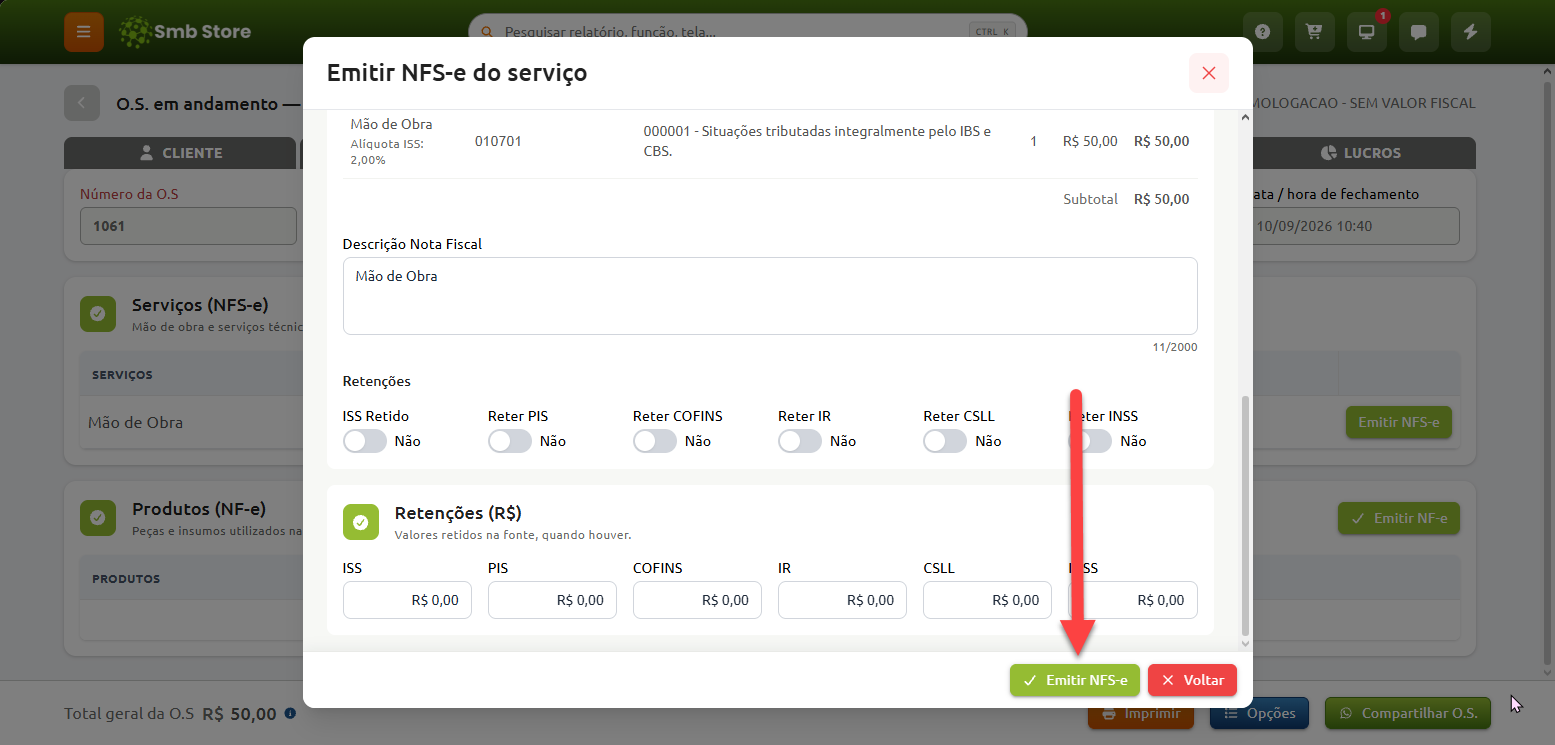The height and width of the screenshot is (745, 1555).
Task: Toggle the Reter COFINS switch
Action: (x=655, y=441)
